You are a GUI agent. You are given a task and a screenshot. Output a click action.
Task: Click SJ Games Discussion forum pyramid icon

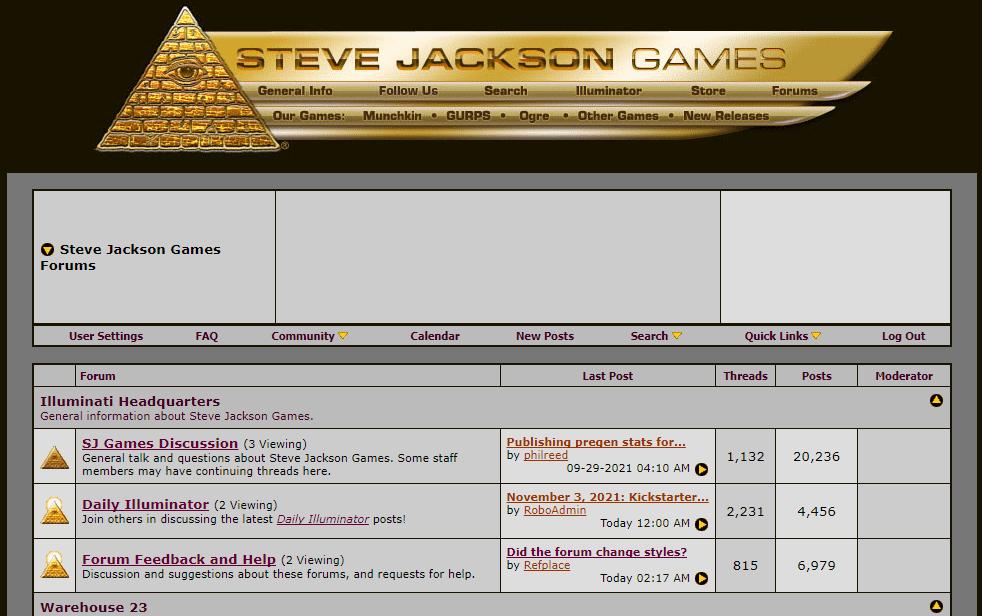click(54, 457)
